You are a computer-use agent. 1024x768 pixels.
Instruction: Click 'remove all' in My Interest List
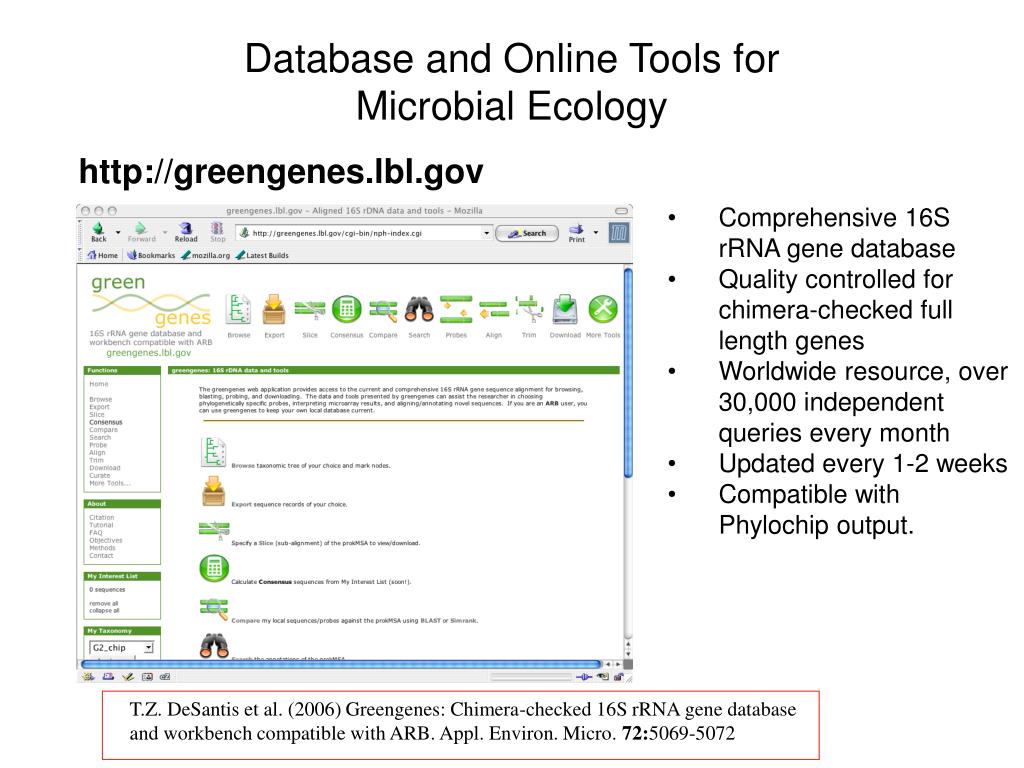(104, 603)
